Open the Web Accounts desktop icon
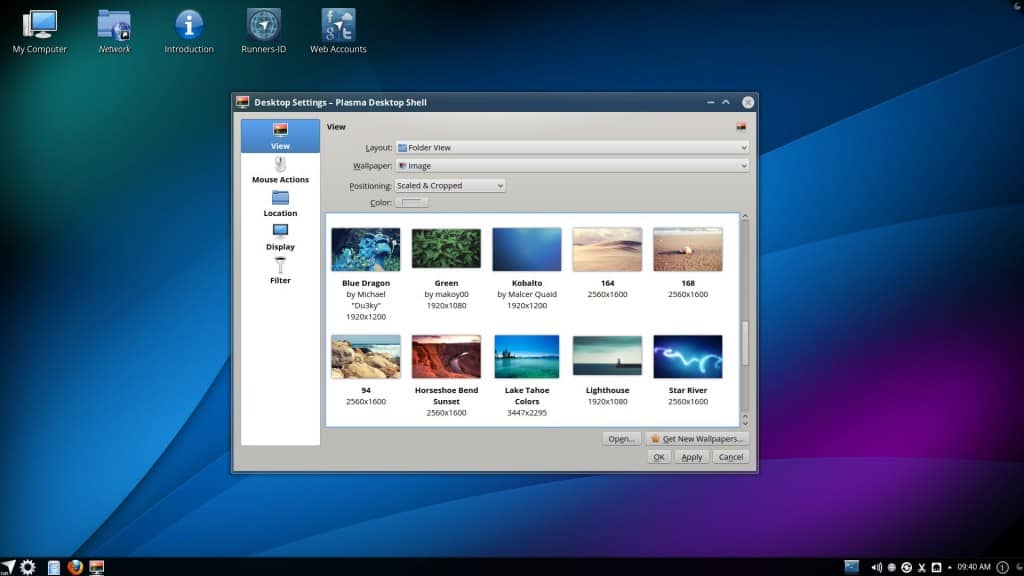The height and width of the screenshot is (576, 1024). pyautogui.click(x=338, y=30)
